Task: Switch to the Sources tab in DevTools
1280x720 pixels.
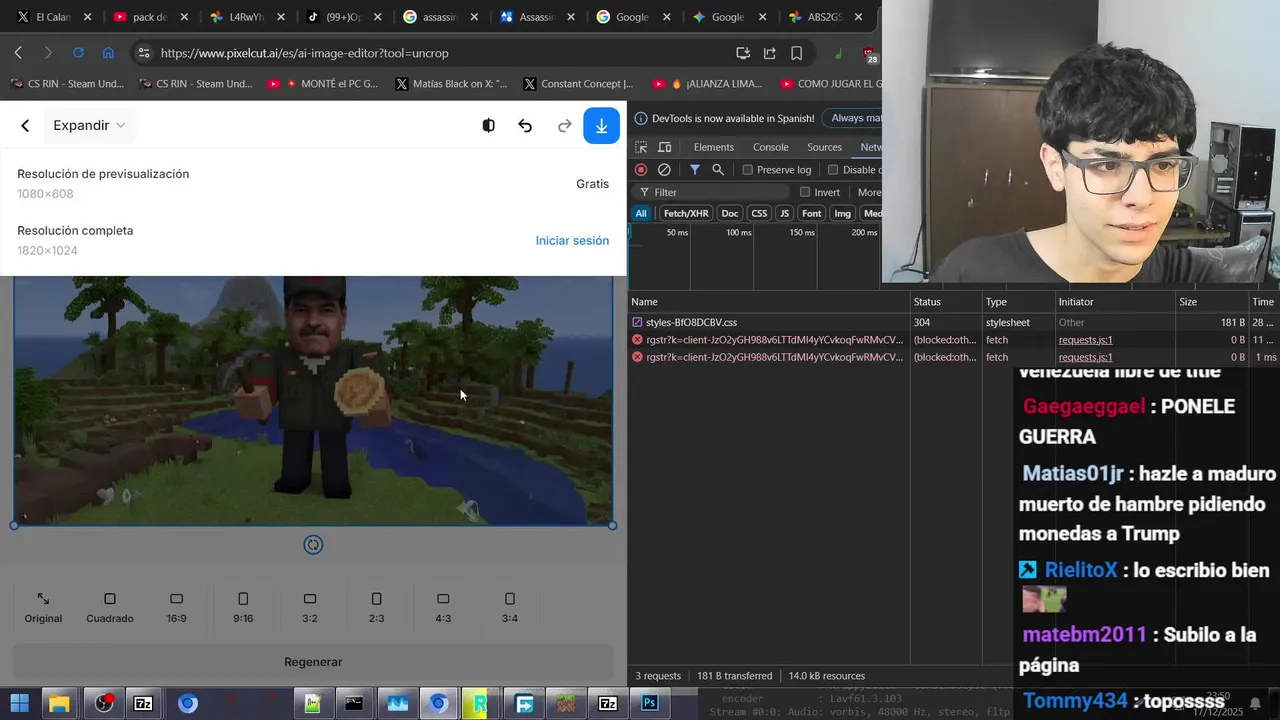Action: (x=825, y=147)
